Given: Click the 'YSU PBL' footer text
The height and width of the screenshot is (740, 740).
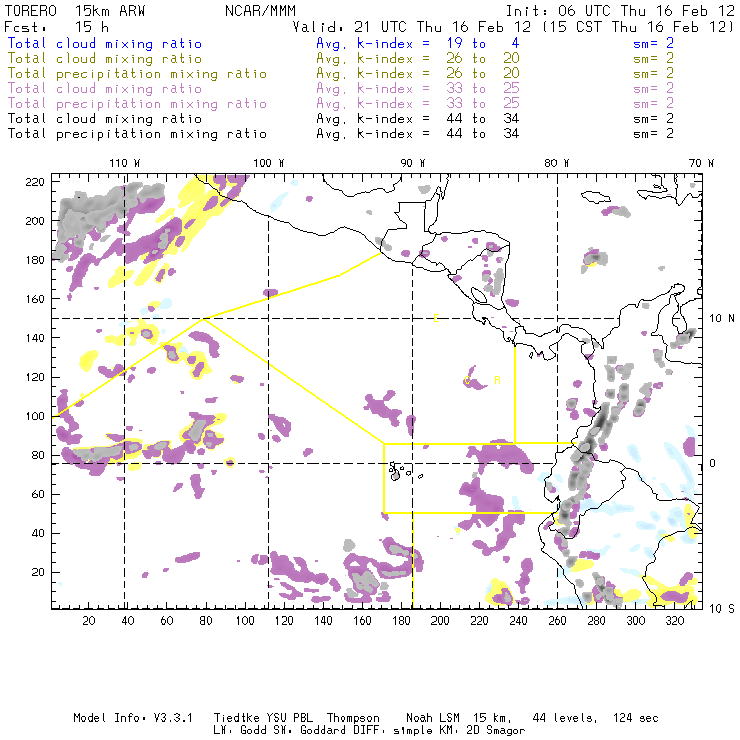Looking at the screenshot, I should coord(289,718).
